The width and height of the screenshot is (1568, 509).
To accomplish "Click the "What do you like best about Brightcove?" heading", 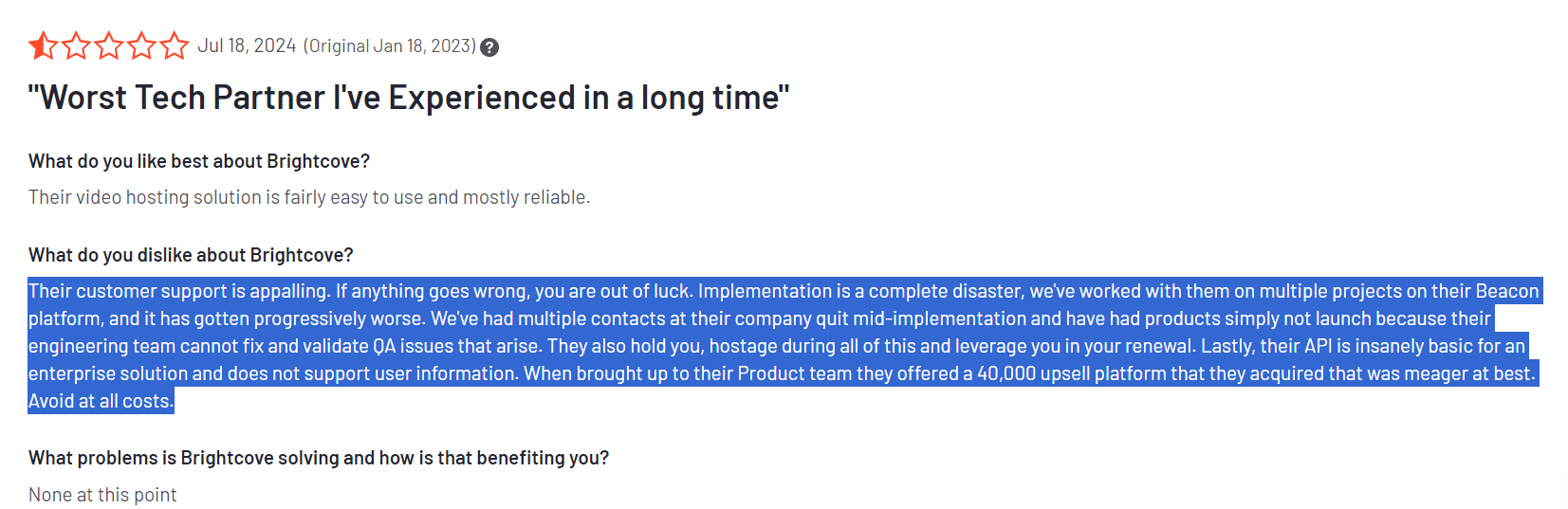I will pyautogui.click(x=199, y=161).
